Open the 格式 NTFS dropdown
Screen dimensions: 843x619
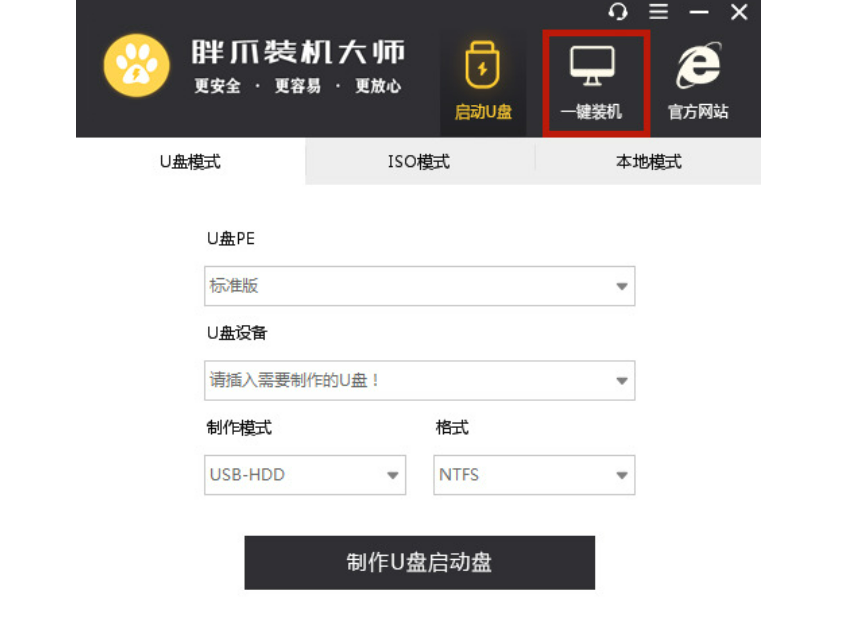coord(534,475)
